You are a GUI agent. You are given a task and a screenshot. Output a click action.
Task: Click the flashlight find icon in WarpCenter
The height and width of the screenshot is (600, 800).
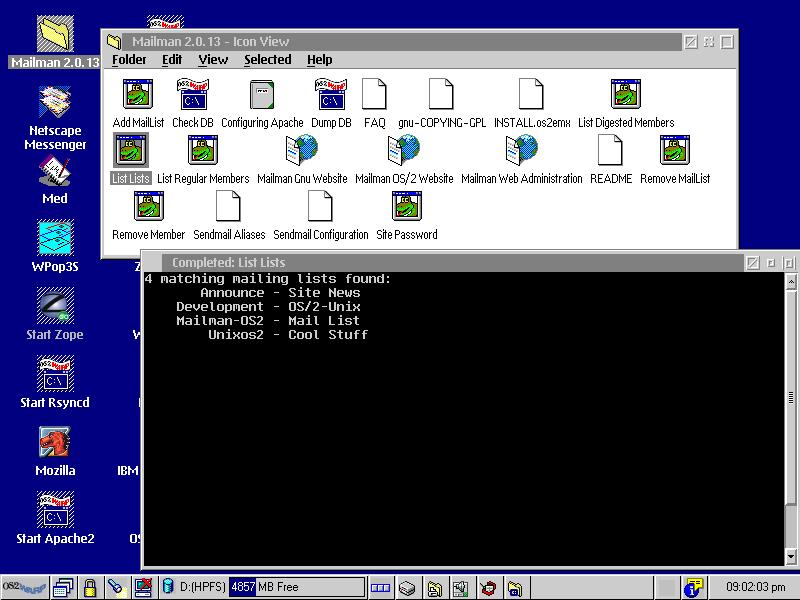(116, 587)
